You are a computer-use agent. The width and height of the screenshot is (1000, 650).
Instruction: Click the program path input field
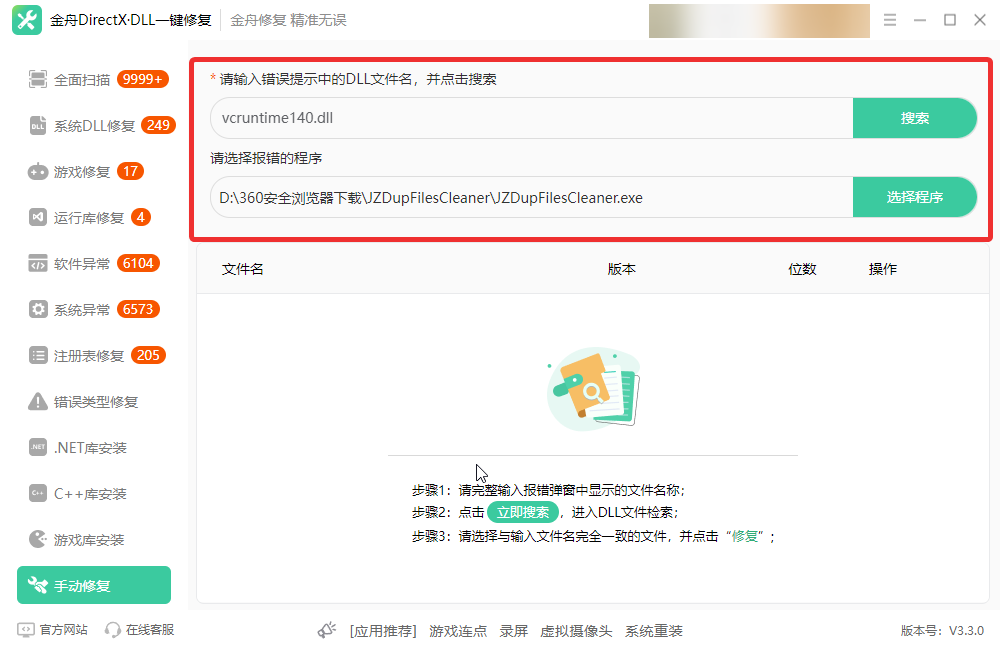532,197
